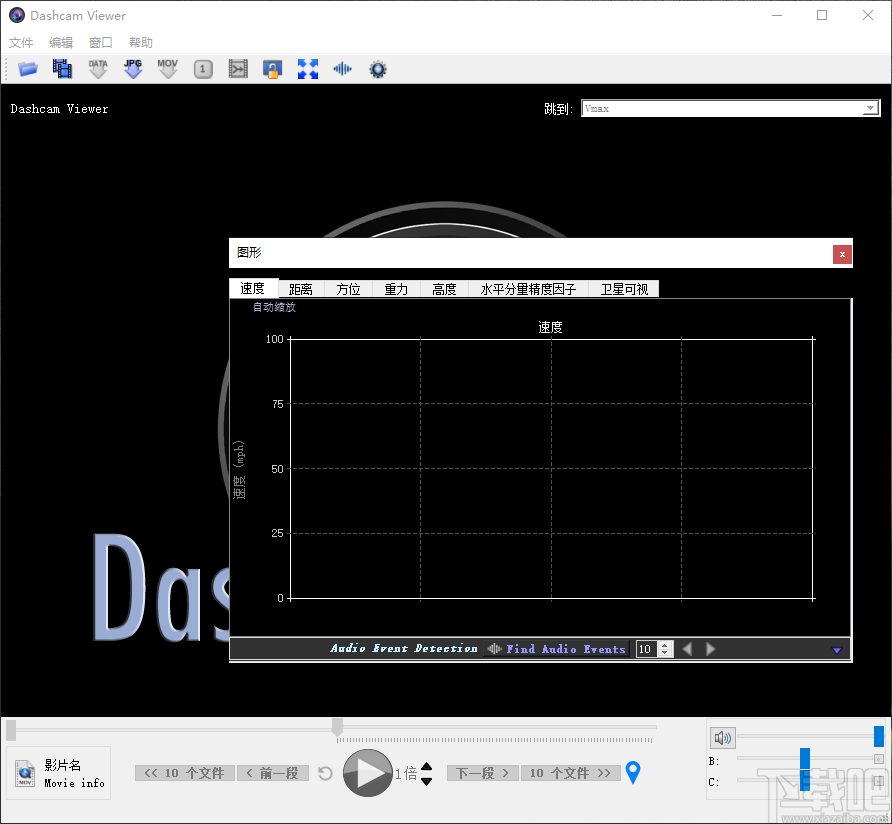Mute audio with the speaker button

point(722,738)
